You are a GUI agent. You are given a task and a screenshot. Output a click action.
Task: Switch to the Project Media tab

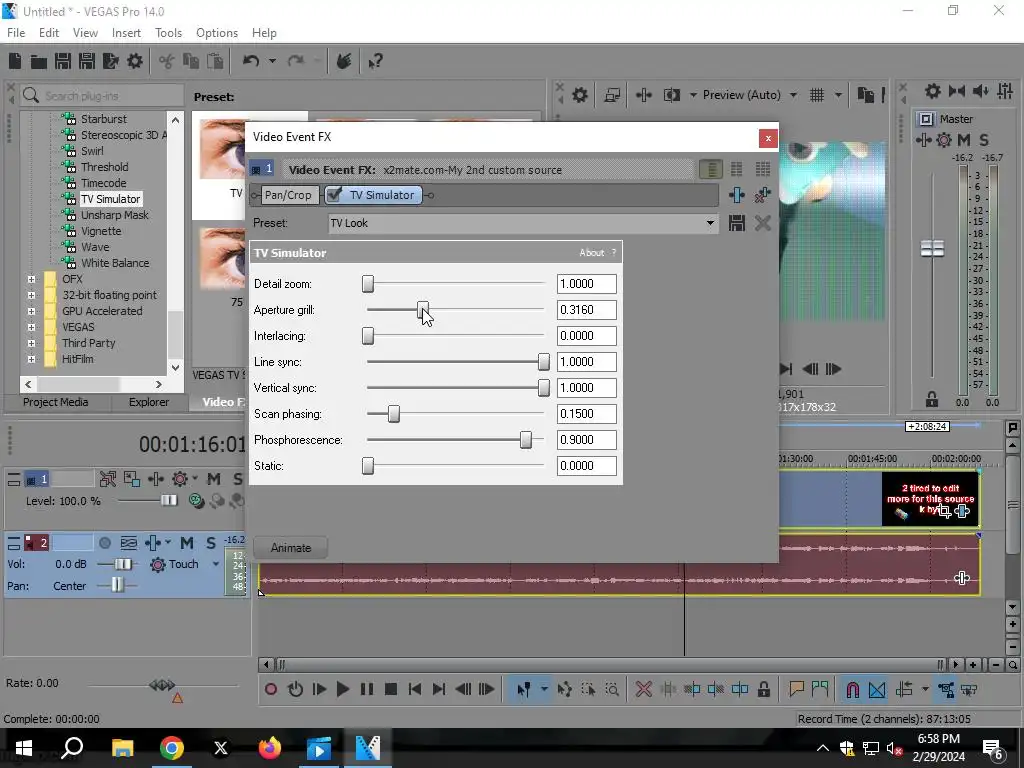click(x=56, y=402)
